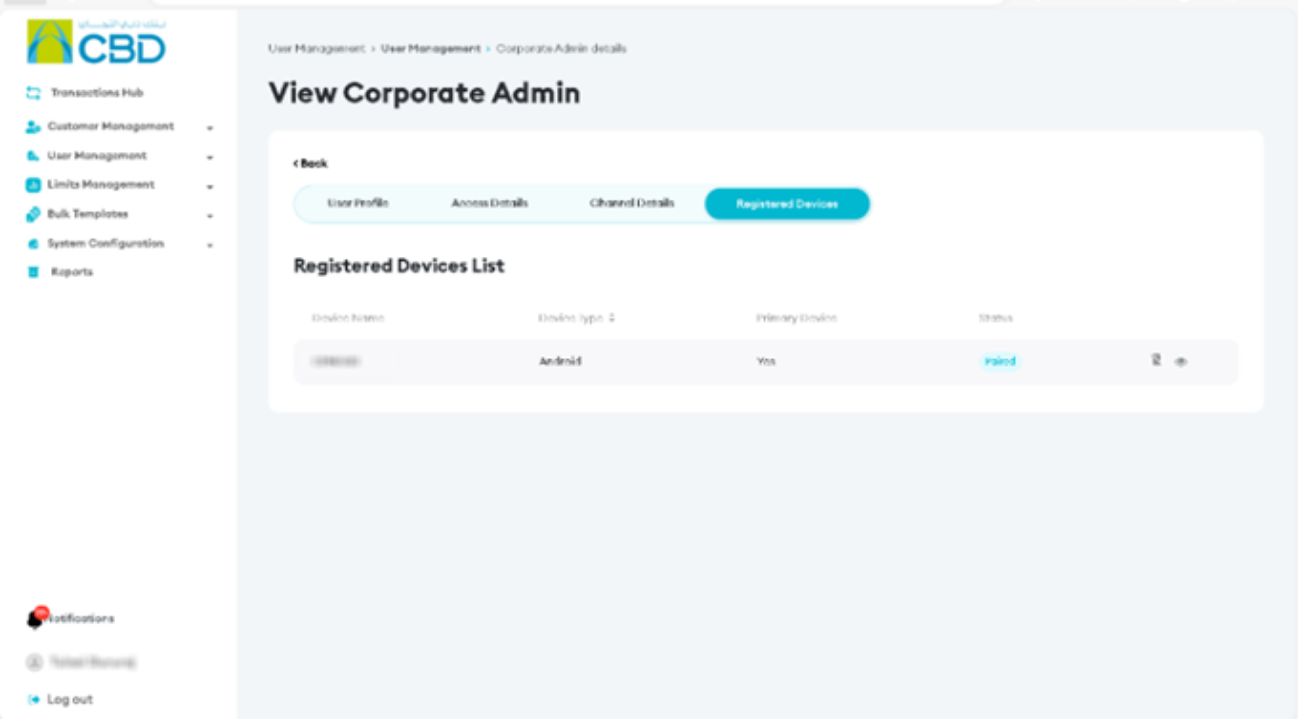Viewport: 1298px width, 719px height.
Task: Sort by Device Type column header
Action: click(576, 318)
